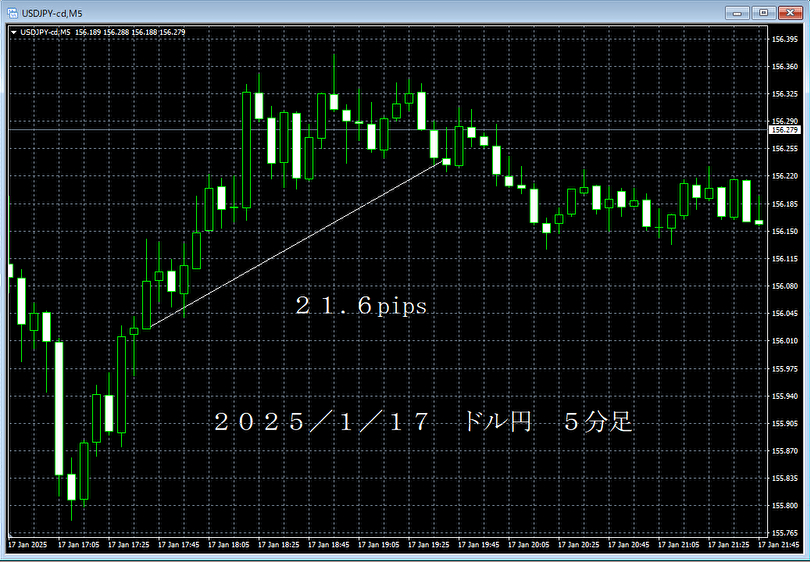Screen dimensions: 810x562
Task: Click the current price tag 156.279
Action: pyautogui.click(x=785, y=130)
